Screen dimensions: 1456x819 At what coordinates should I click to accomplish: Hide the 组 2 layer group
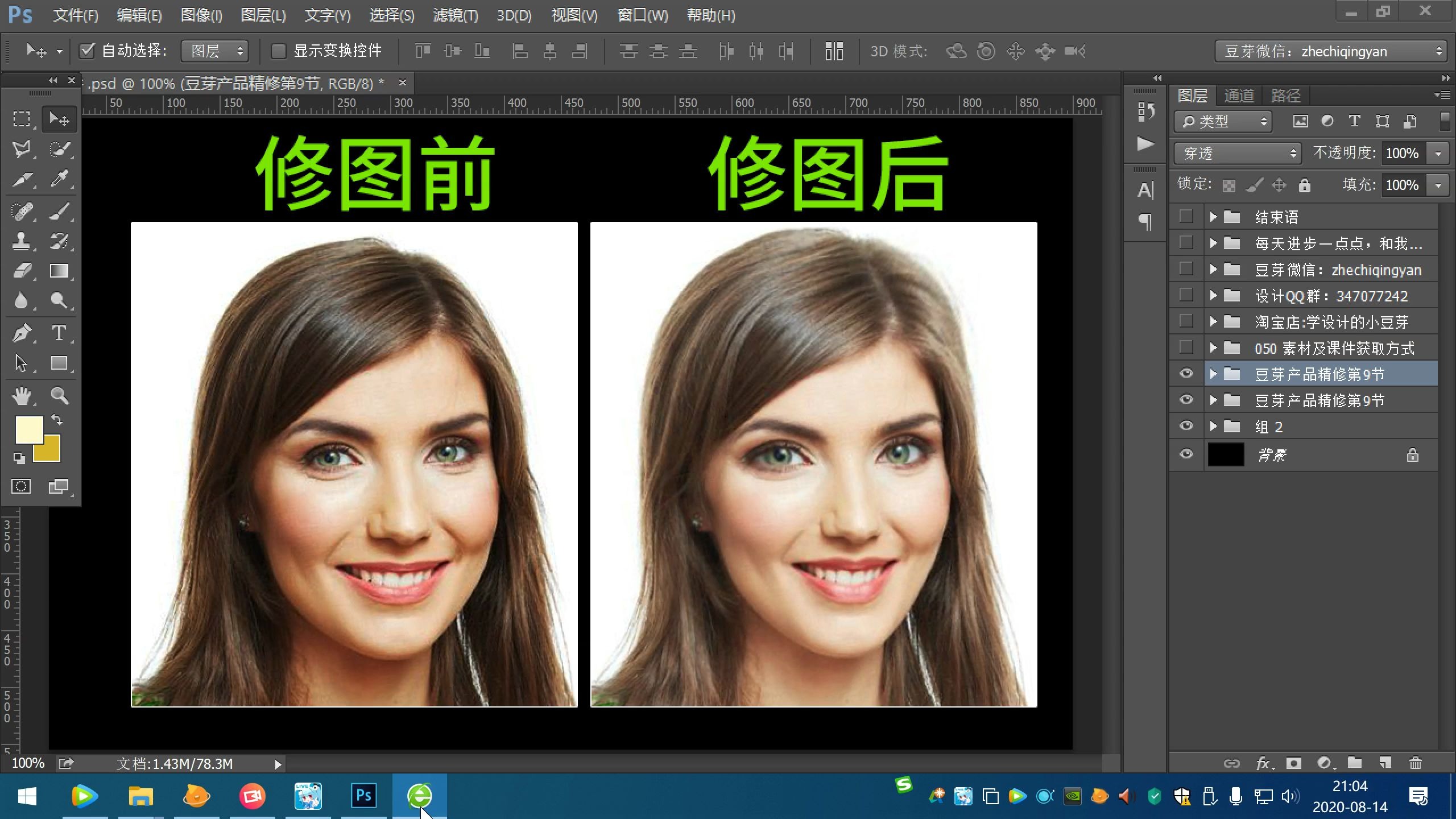1186,426
